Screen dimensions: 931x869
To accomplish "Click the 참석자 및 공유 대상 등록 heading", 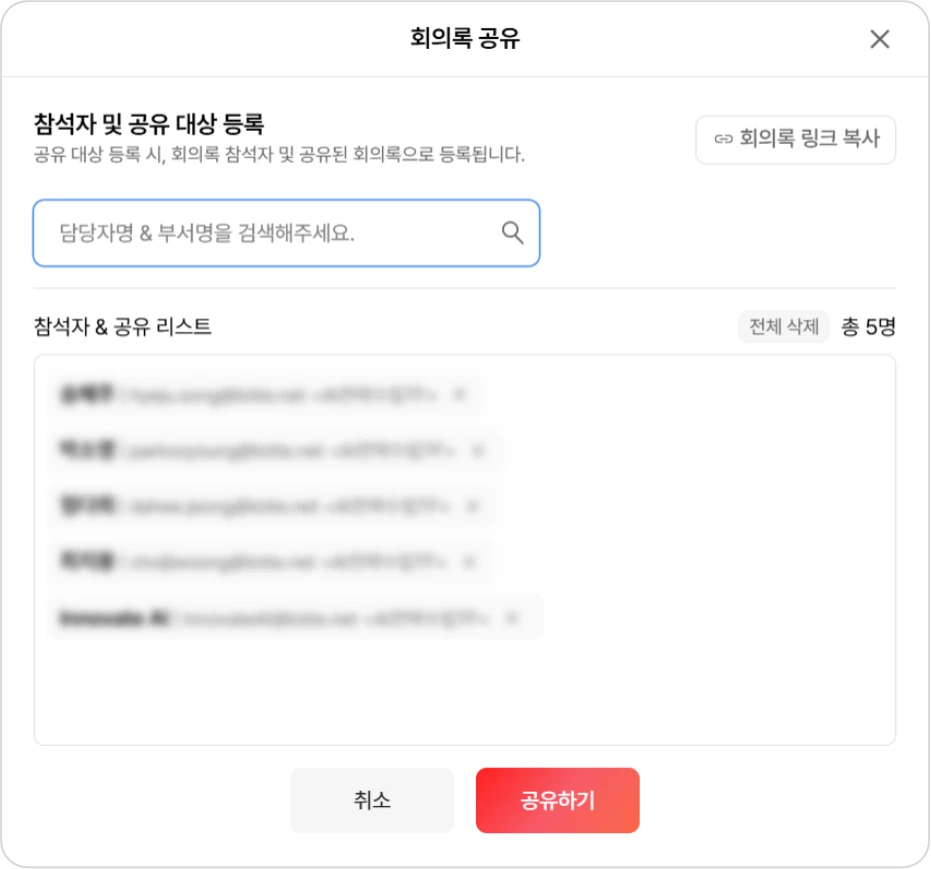I will pos(148,125).
